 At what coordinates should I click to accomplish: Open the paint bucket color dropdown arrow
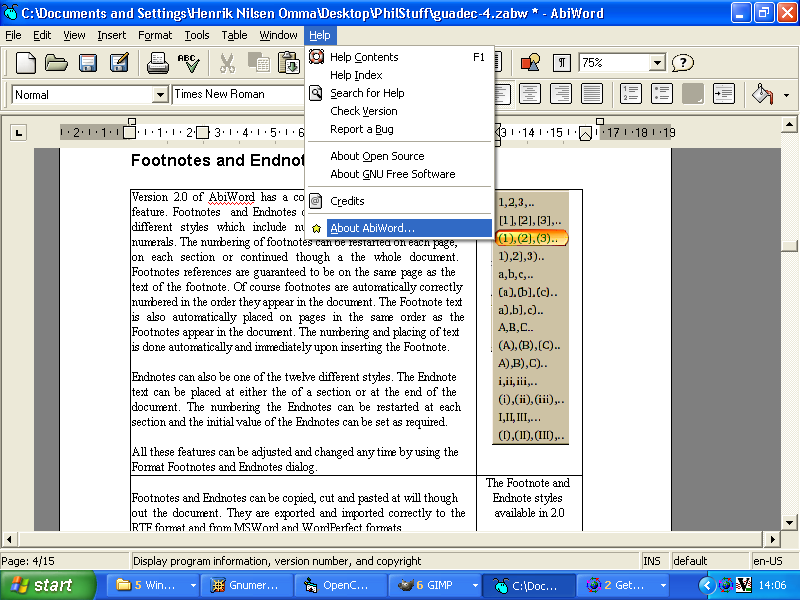pyautogui.click(x=786, y=95)
